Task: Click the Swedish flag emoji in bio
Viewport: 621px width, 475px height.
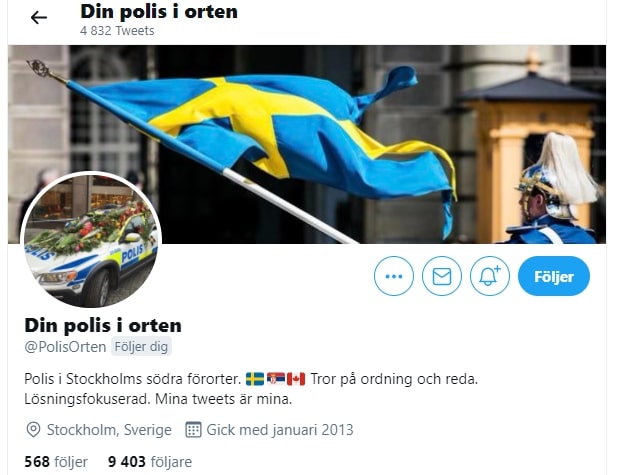Action: 255,379
